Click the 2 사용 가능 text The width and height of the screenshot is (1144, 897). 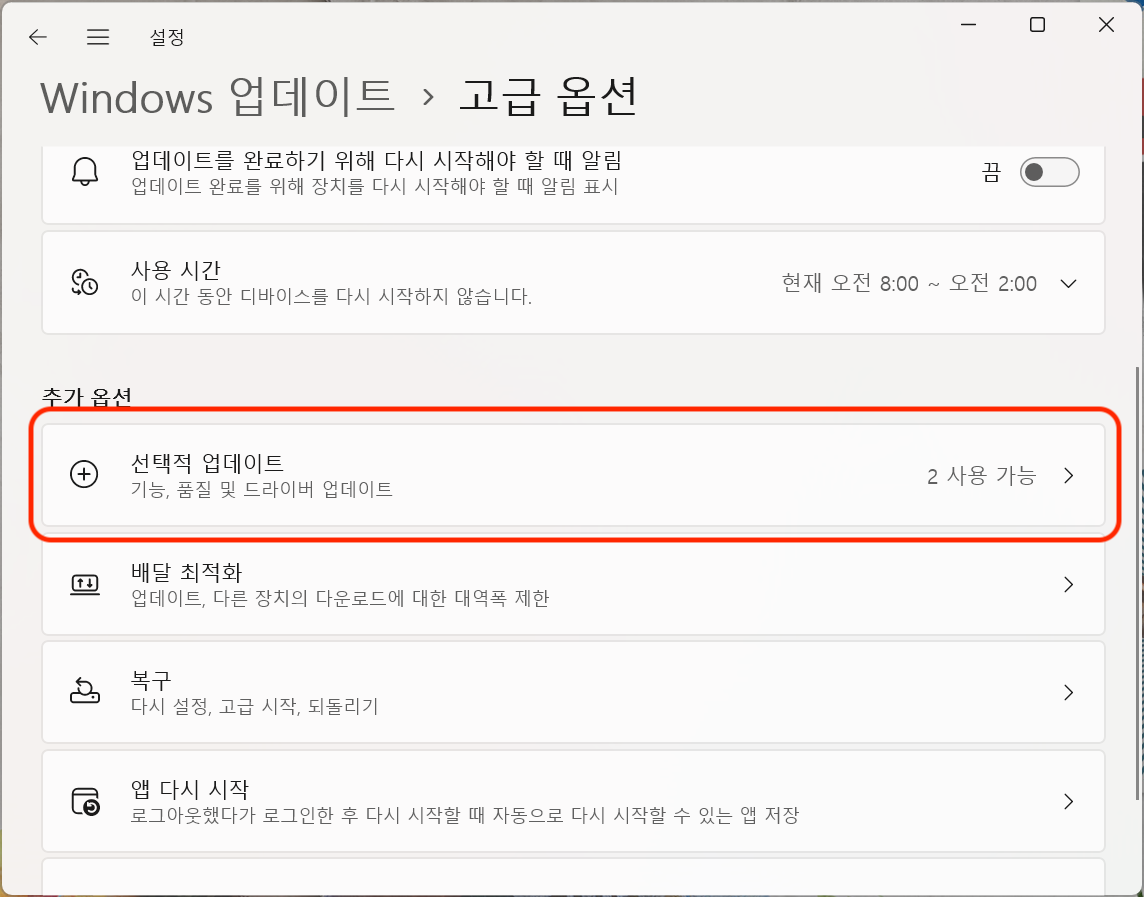coord(981,476)
